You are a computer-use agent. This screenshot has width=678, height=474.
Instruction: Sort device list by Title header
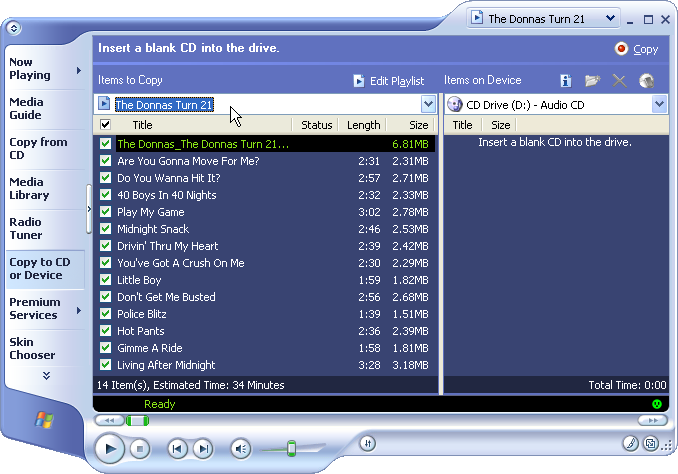click(x=462, y=125)
